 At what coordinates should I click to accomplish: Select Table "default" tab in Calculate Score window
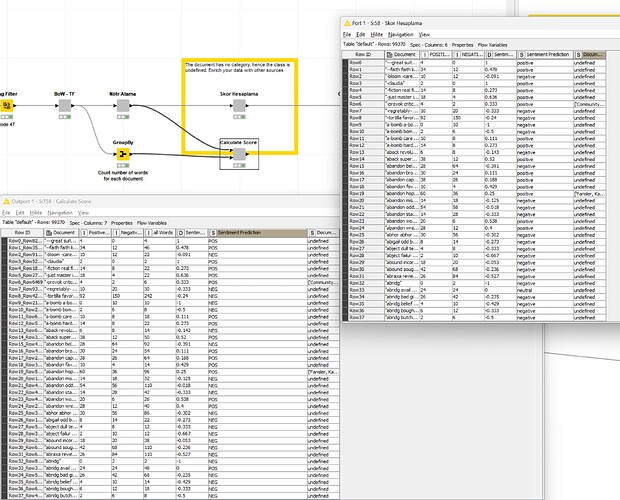33,223
